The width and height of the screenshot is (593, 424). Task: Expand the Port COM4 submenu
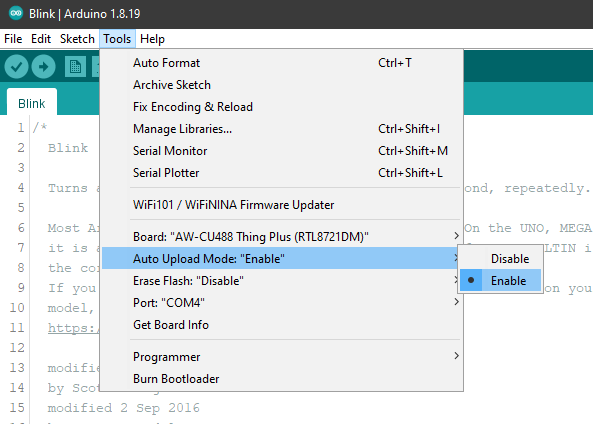point(282,303)
